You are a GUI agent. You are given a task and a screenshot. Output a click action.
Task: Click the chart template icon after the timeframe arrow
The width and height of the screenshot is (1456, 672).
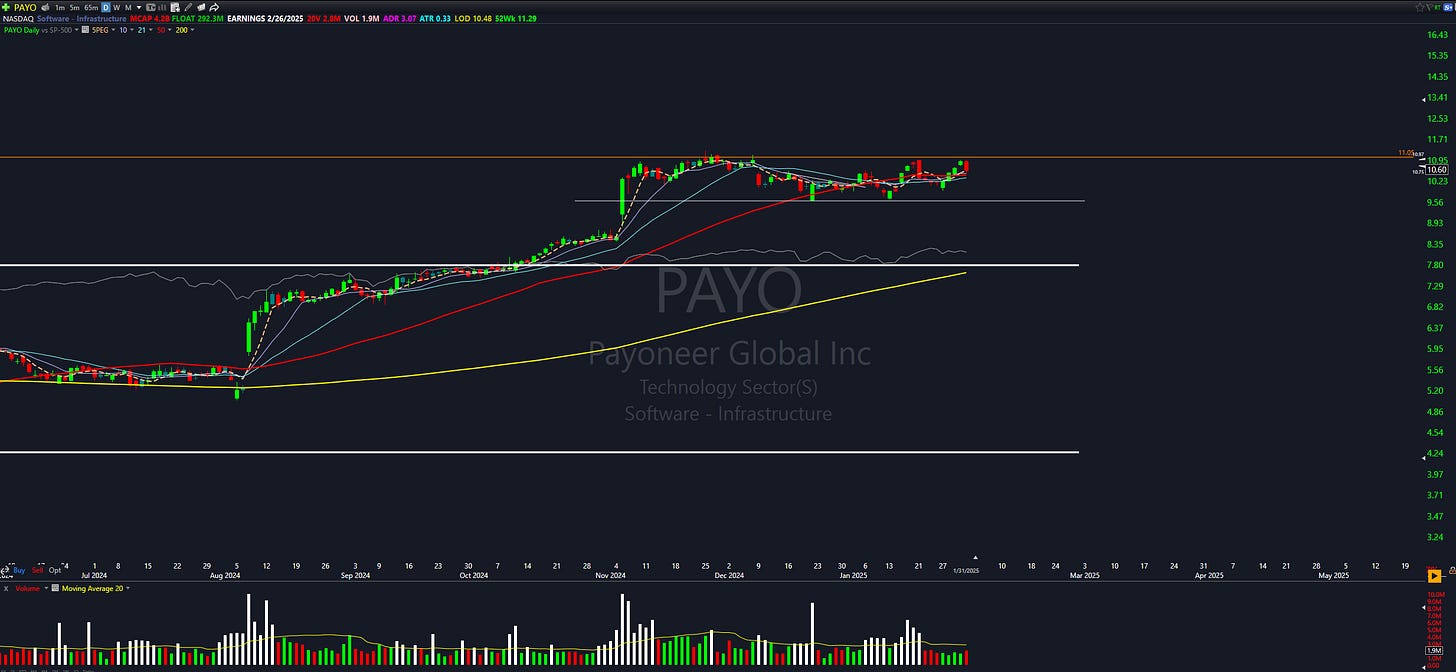tap(150, 8)
